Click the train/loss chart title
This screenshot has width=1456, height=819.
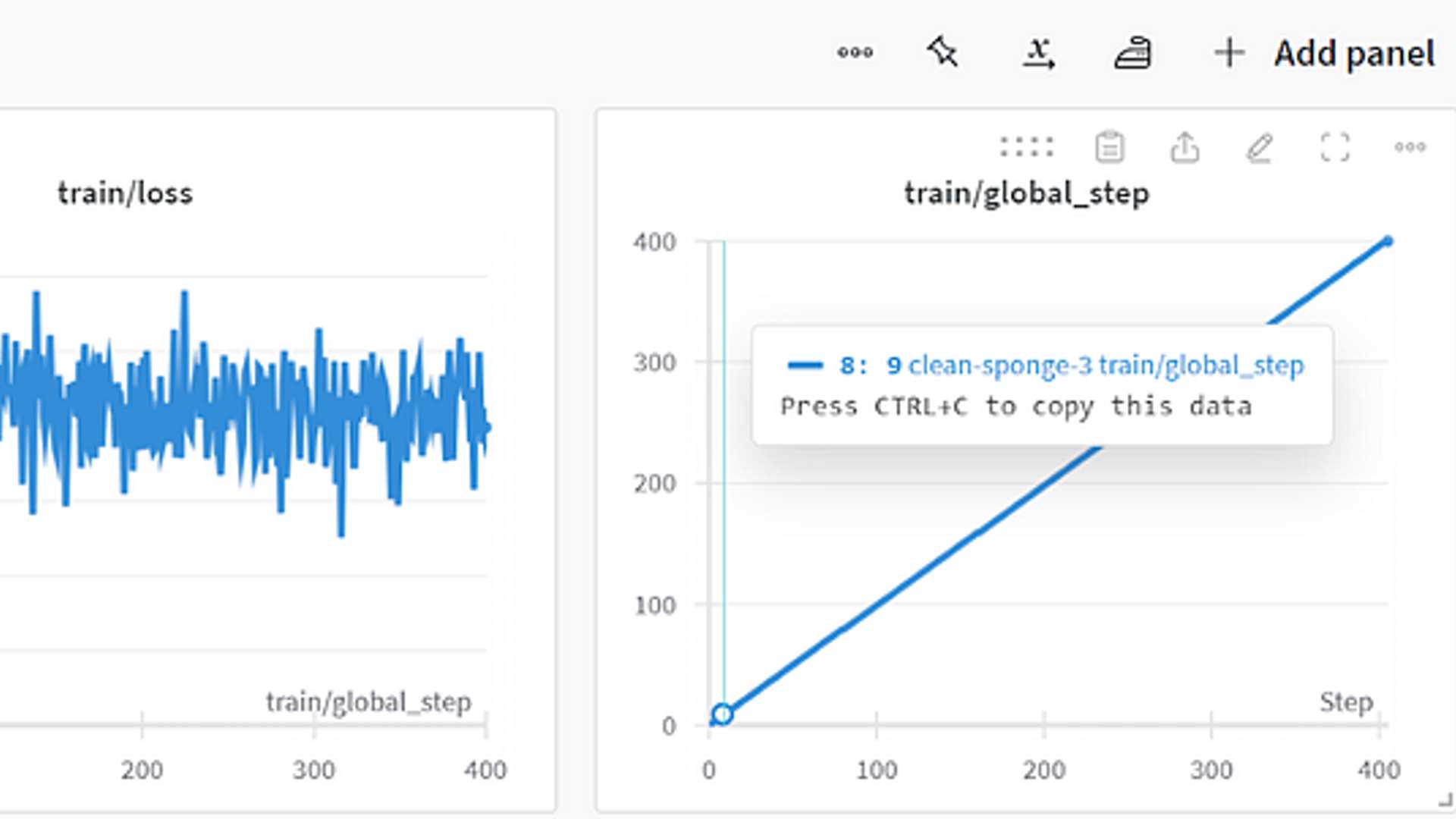coord(125,193)
